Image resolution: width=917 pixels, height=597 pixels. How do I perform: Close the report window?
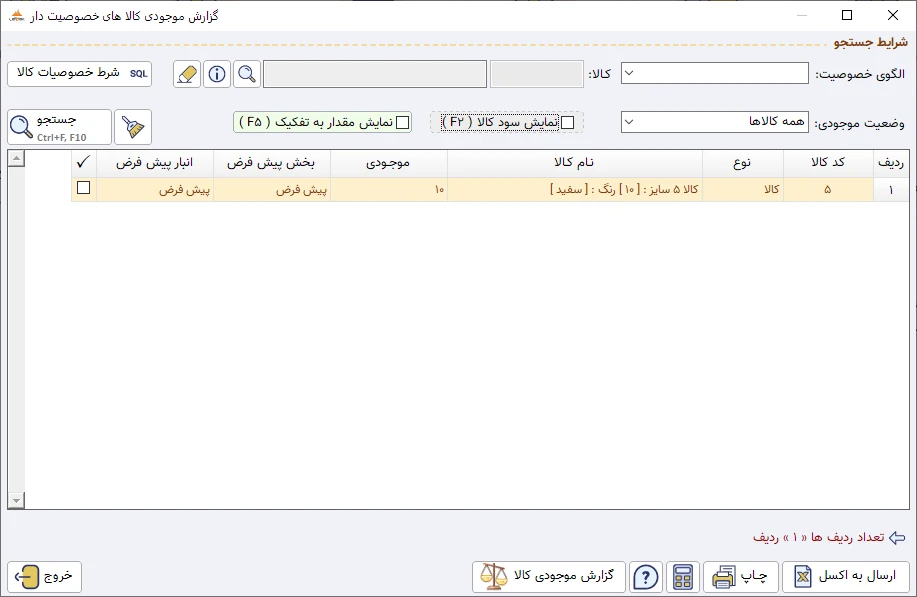pos(892,15)
